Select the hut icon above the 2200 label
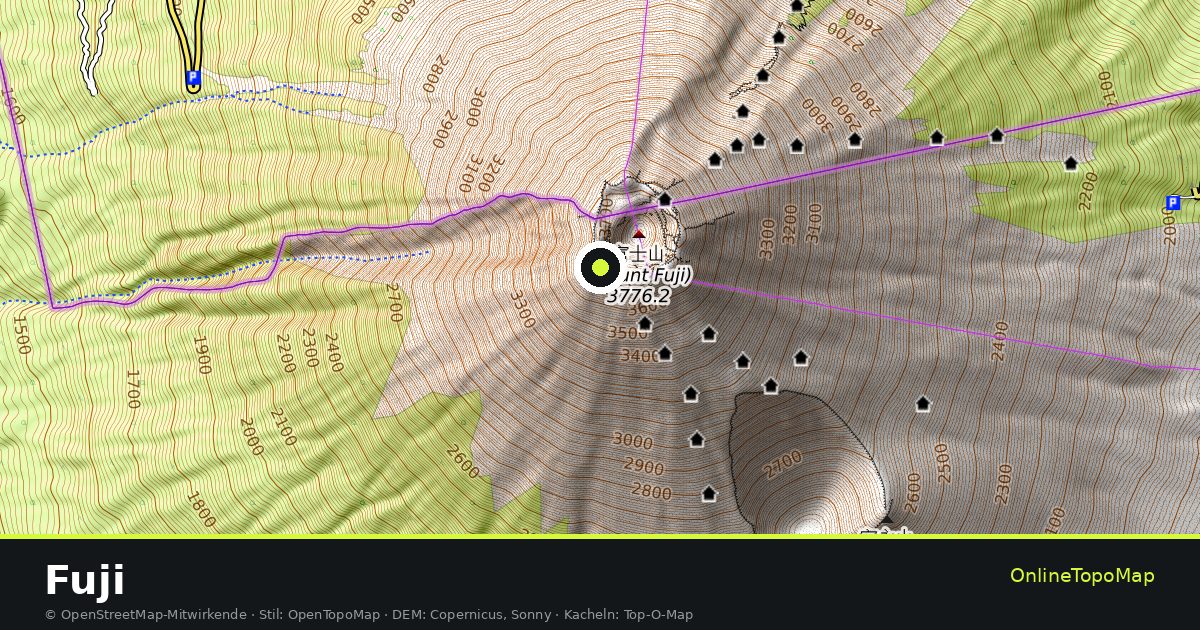The width and height of the screenshot is (1200, 630). 1071,163
